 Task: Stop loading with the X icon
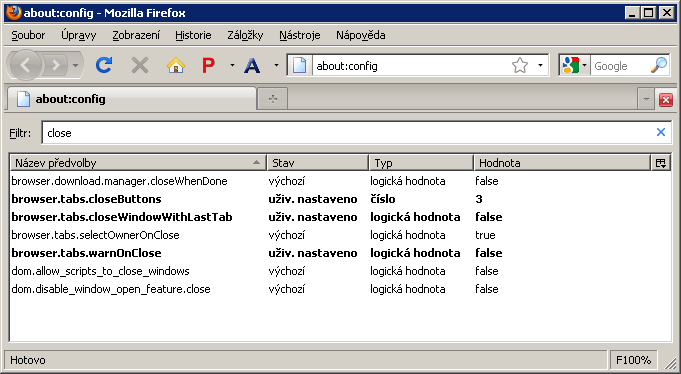[x=140, y=66]
